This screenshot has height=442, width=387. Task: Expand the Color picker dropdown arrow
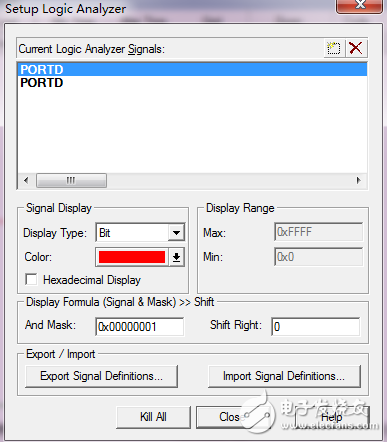[x=176, y=257]
